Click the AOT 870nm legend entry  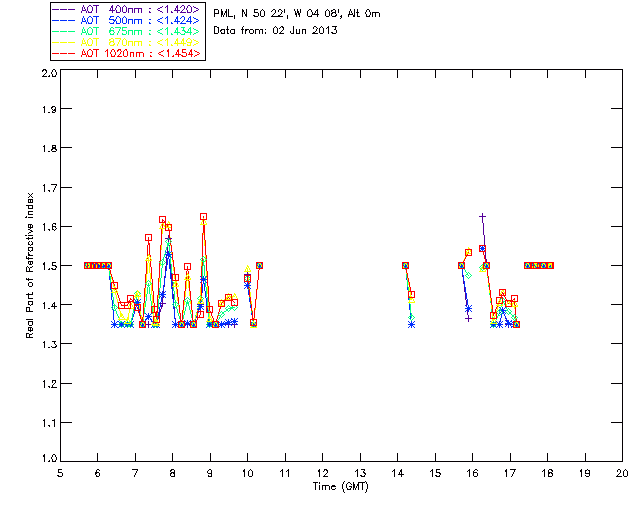click(x=127, y=42)
